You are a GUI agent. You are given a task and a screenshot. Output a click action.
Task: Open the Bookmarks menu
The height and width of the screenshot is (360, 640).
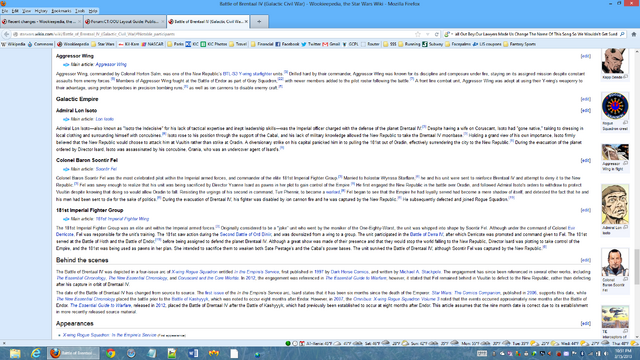click(x=61, y=11)
